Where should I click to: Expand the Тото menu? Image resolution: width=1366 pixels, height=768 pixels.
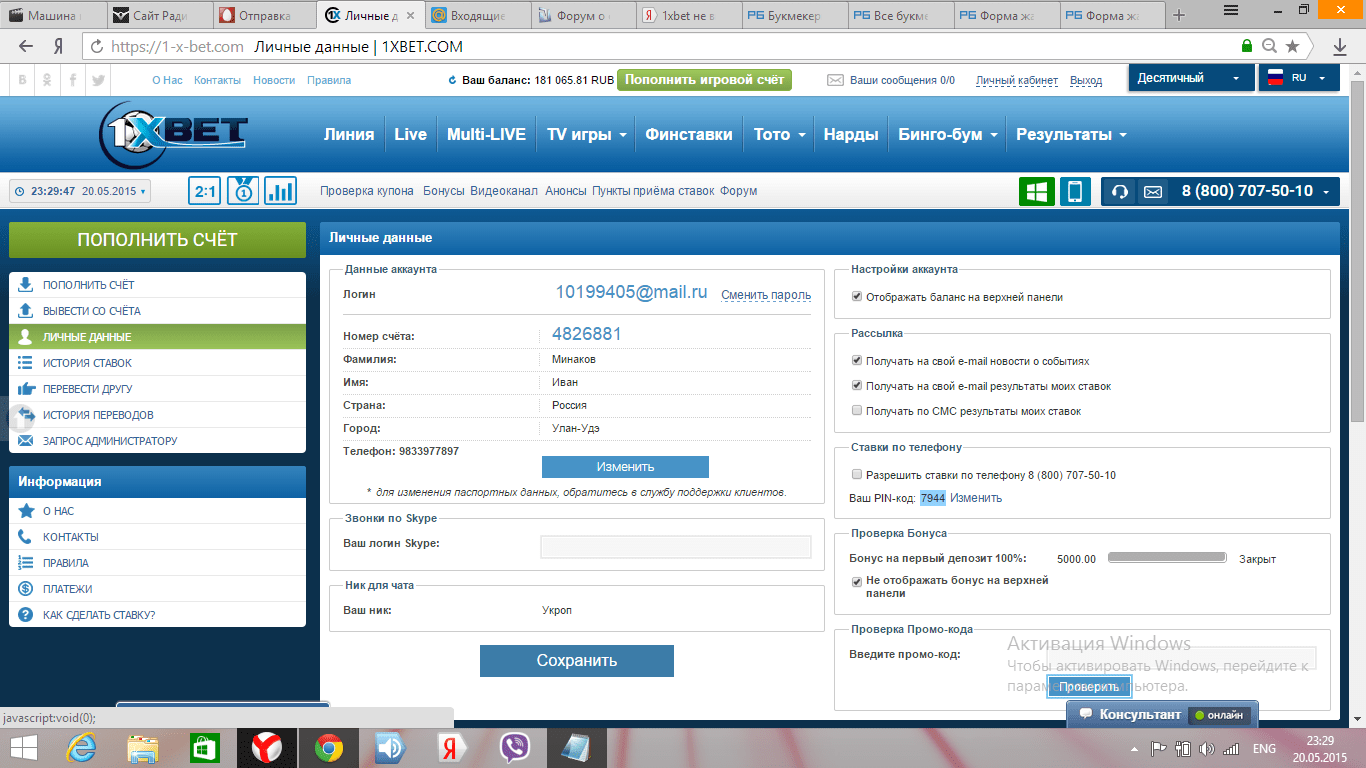tap(781, 135)
